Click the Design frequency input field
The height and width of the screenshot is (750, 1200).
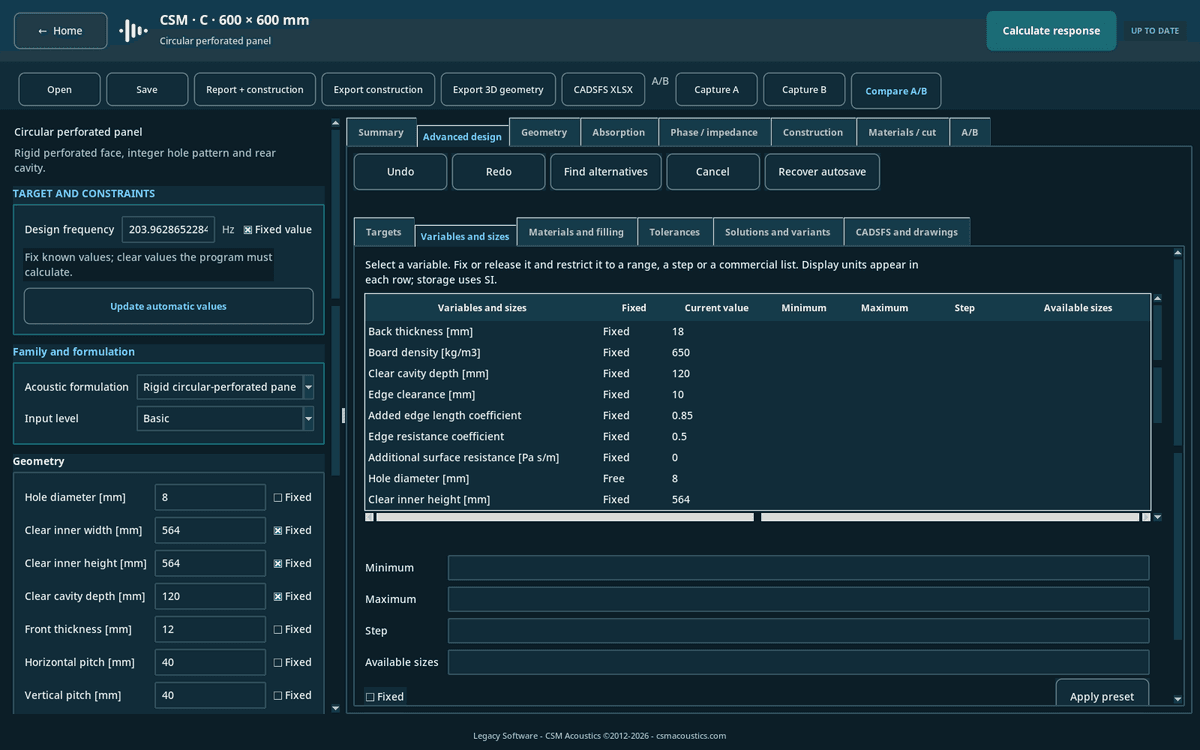(x=168, y=230)
